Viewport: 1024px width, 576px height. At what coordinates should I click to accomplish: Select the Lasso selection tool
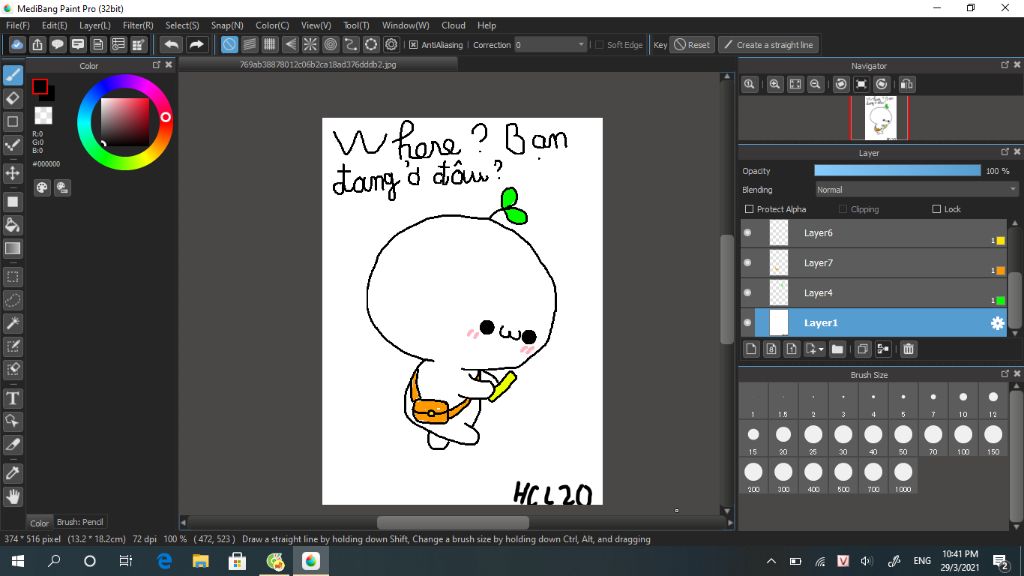(x=12, y=300)
